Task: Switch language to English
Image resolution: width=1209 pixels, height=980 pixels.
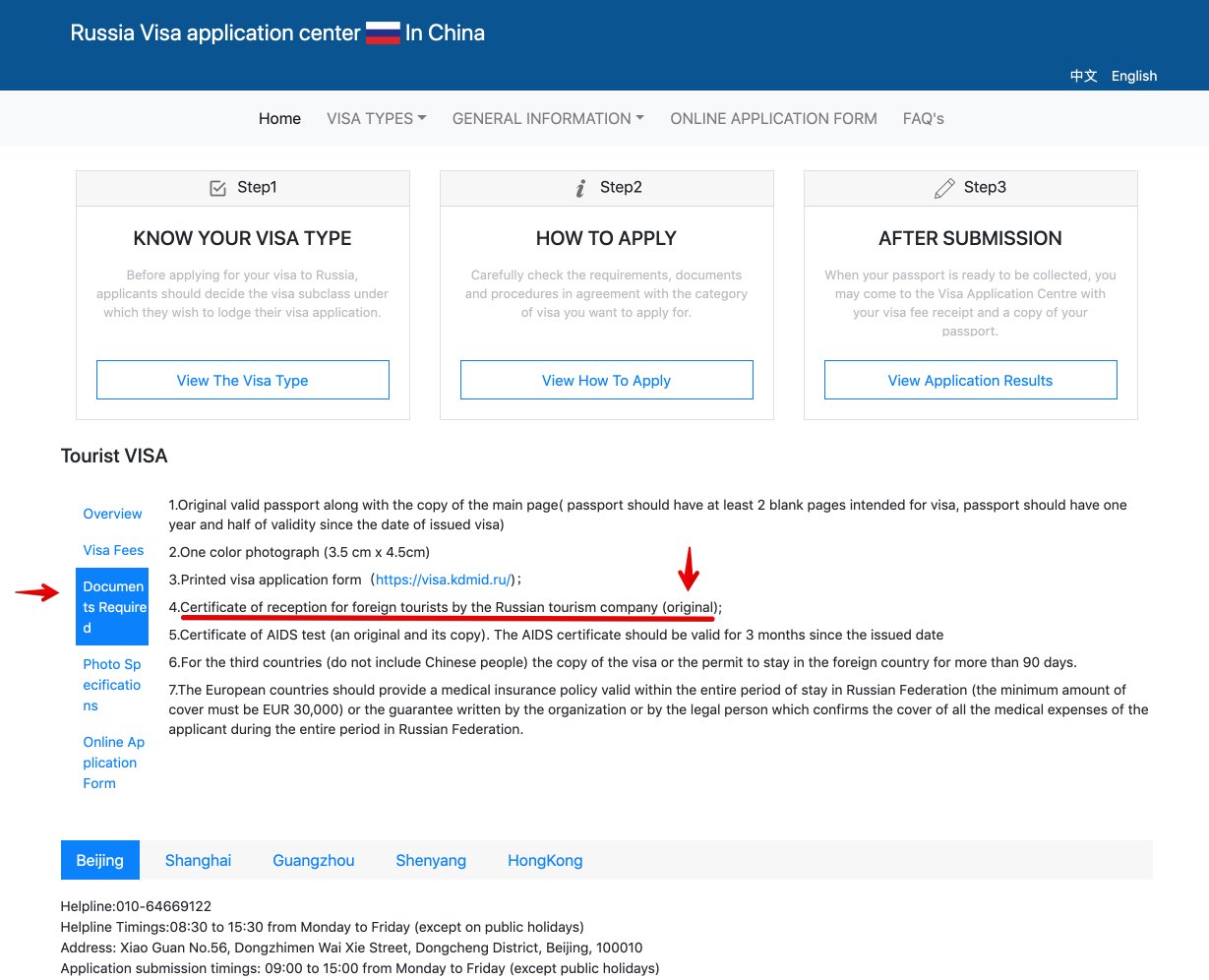Action: (x=1134, y=76)
